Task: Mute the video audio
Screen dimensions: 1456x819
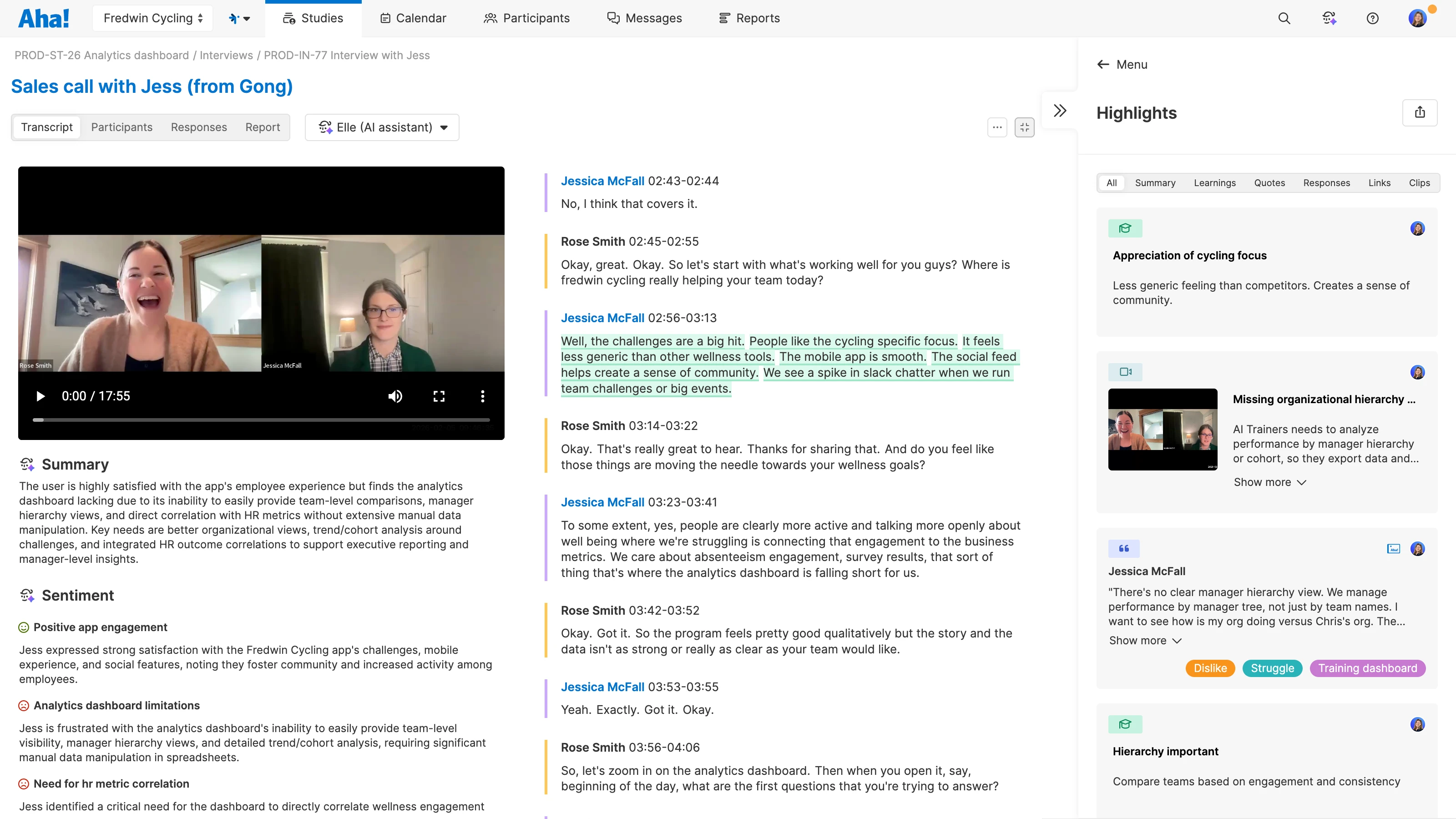Action: (395, 396)
